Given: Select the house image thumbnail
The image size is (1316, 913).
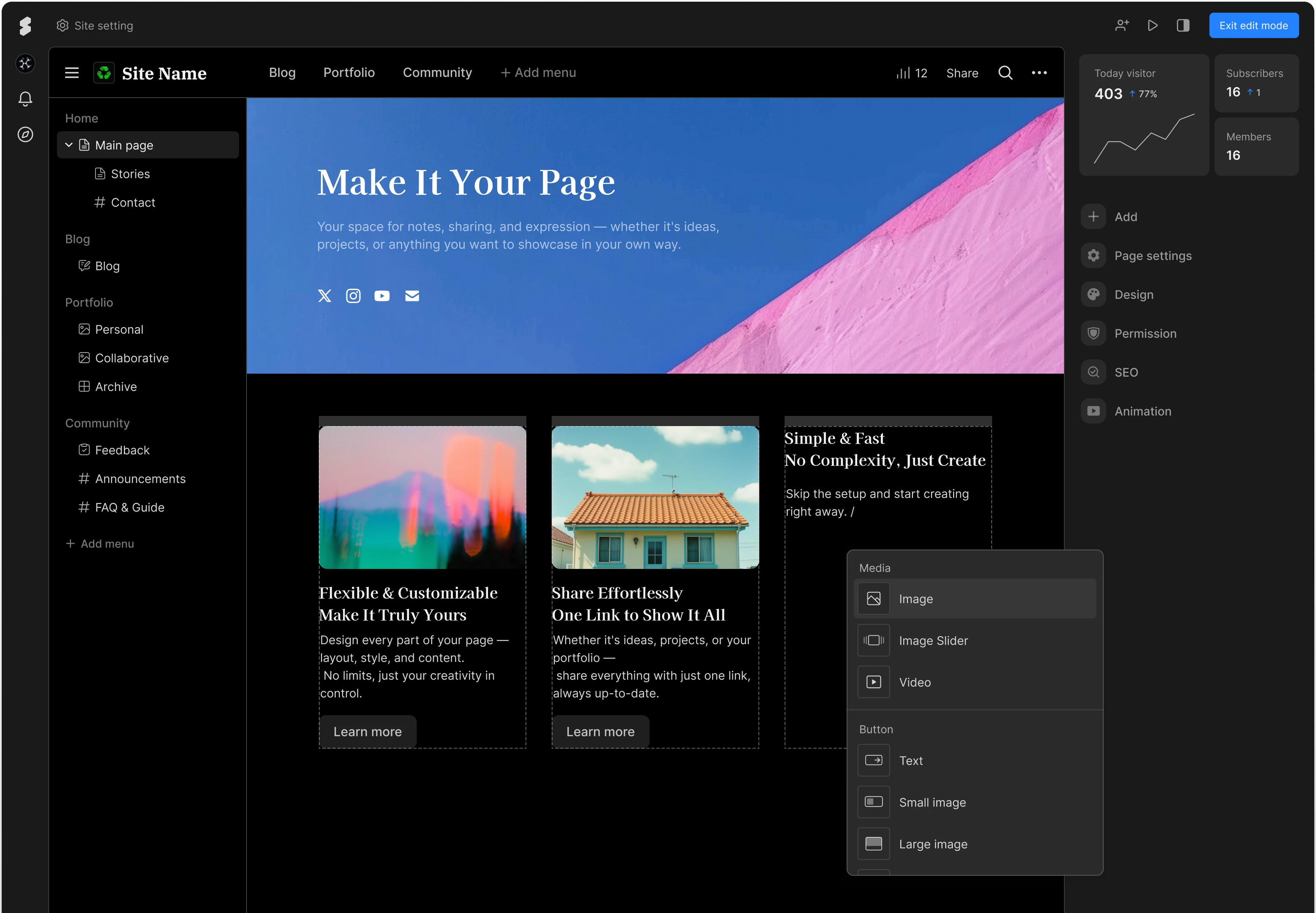Looking at the screenshot, I should tap(655, 497).
